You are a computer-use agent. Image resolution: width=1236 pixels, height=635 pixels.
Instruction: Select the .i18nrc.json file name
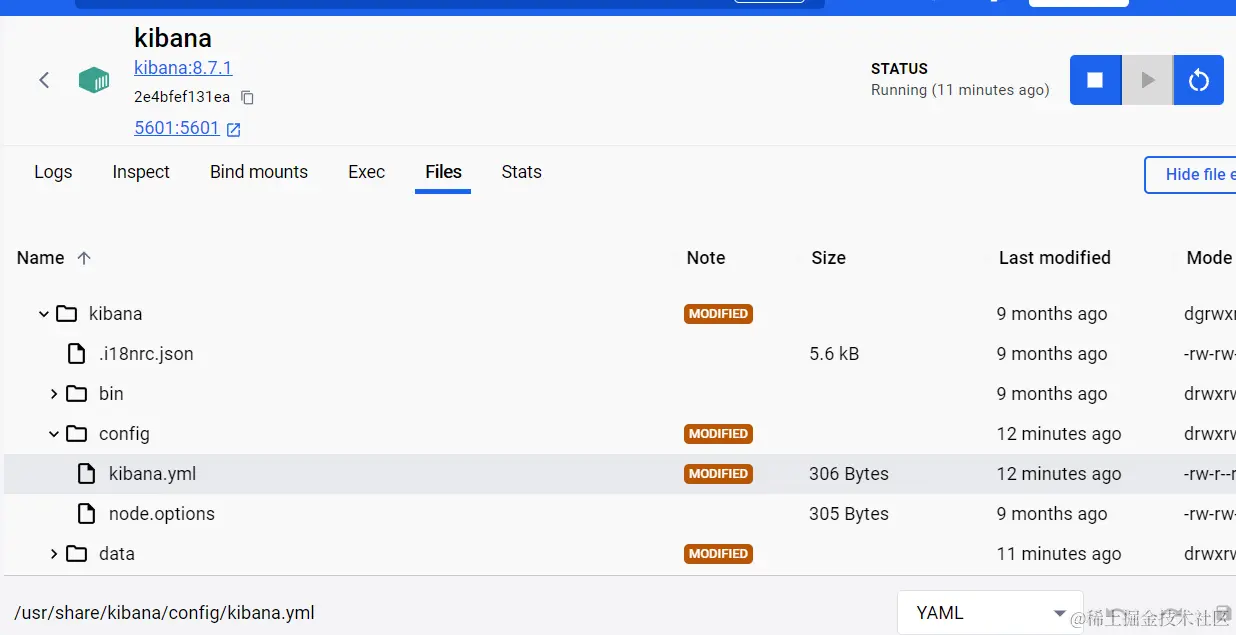click(x=146, y=354)
